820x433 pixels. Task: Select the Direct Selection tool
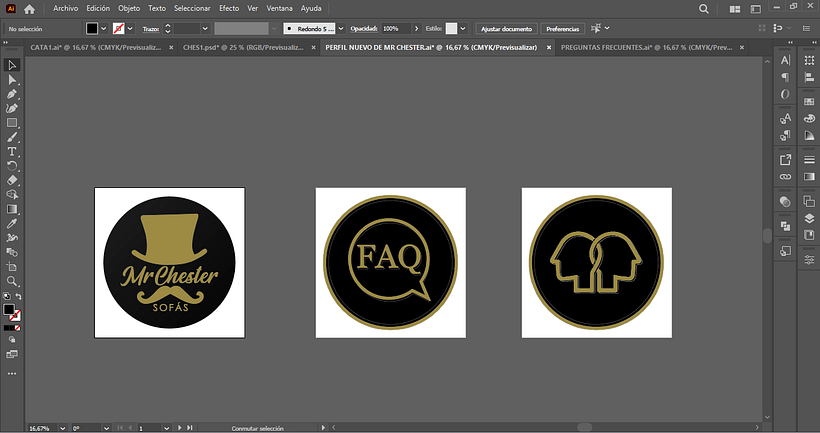click(x=12, y=80)
